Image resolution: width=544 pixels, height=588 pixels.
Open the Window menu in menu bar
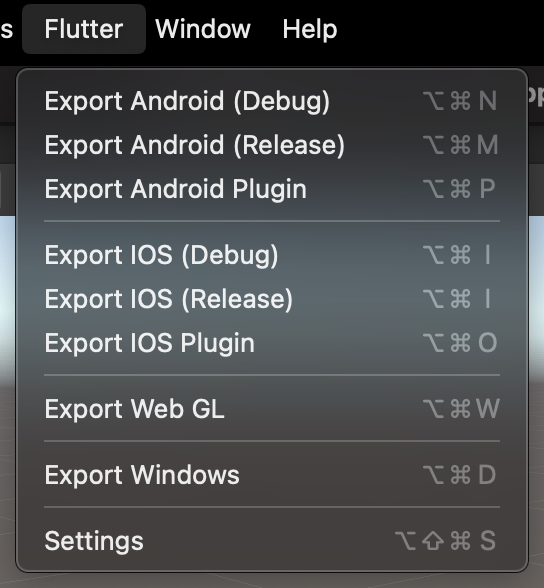click(x=203, y=29)
